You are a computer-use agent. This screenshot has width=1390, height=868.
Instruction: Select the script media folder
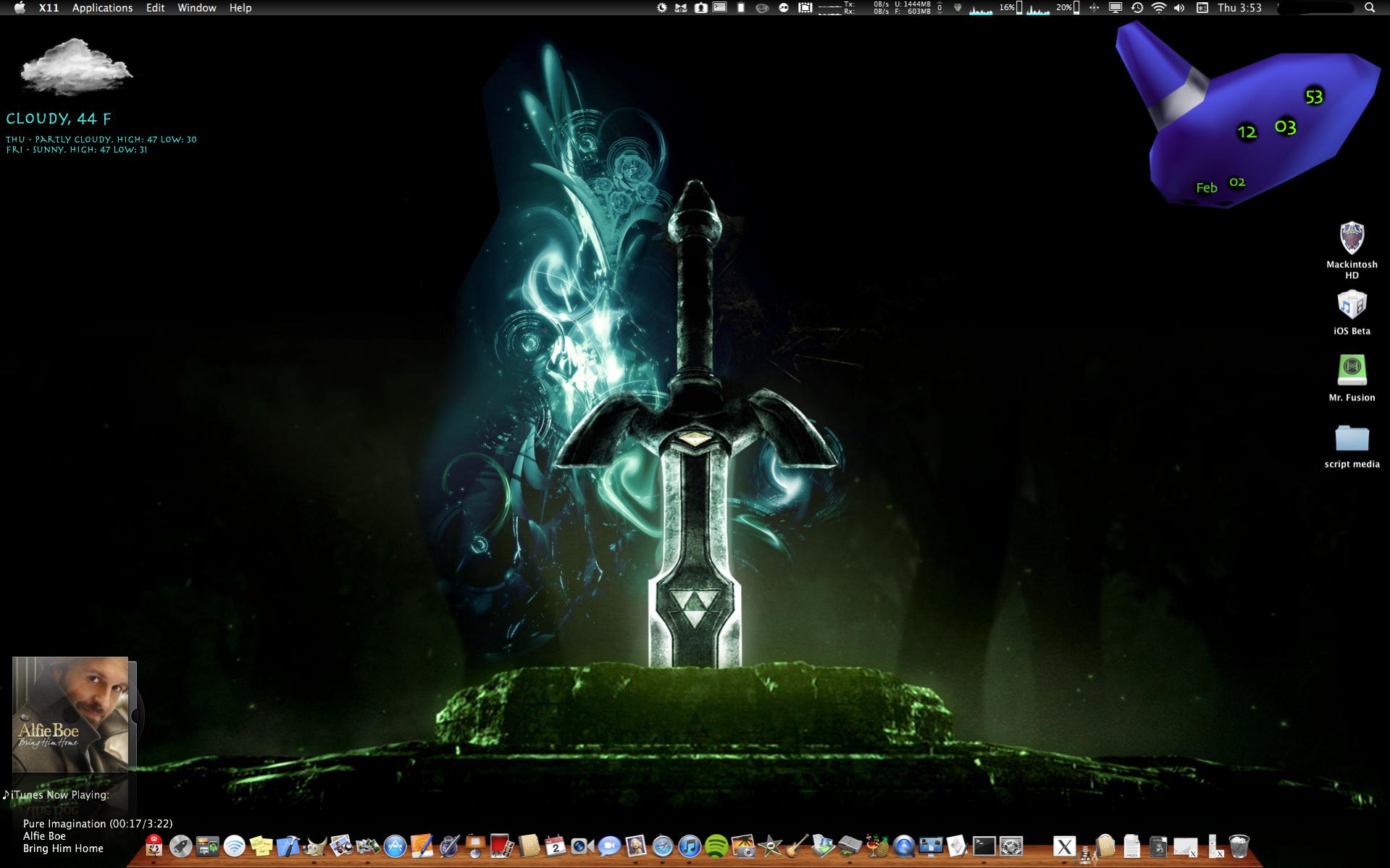click(1352, 439)
